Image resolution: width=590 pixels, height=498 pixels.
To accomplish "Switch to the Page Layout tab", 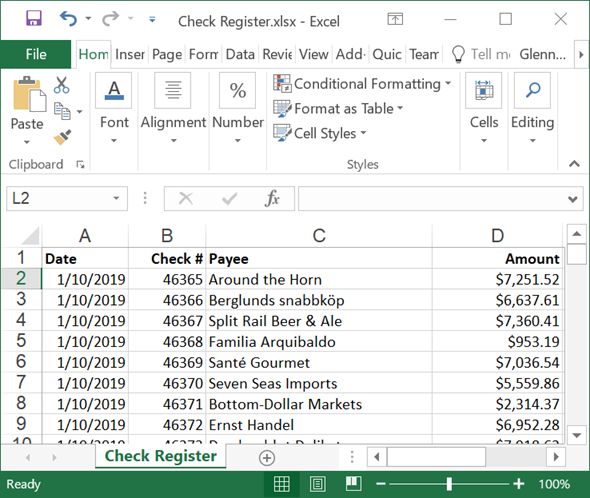I will click(167, 55).
